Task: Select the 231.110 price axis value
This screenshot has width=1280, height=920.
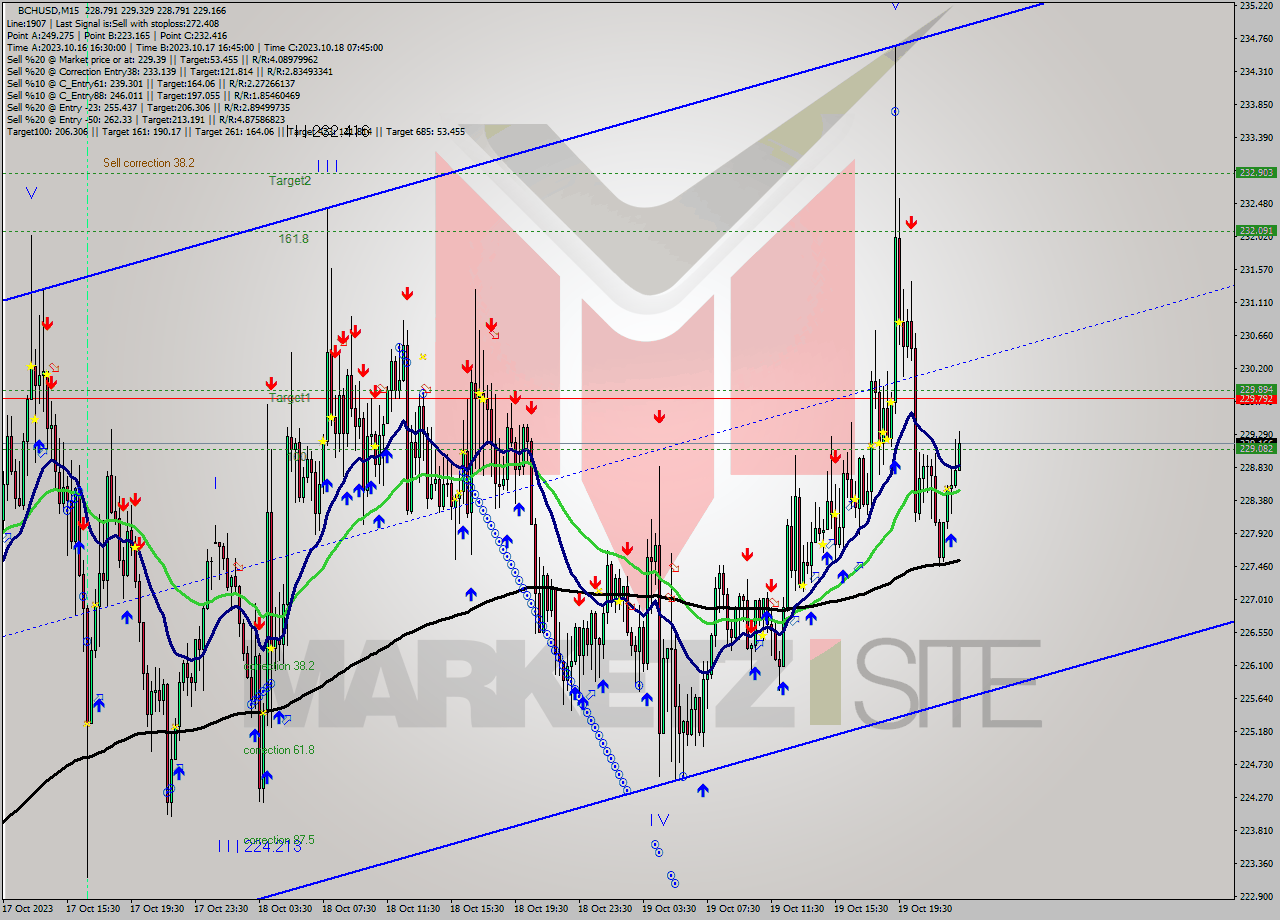Action: click(1257, 302)
